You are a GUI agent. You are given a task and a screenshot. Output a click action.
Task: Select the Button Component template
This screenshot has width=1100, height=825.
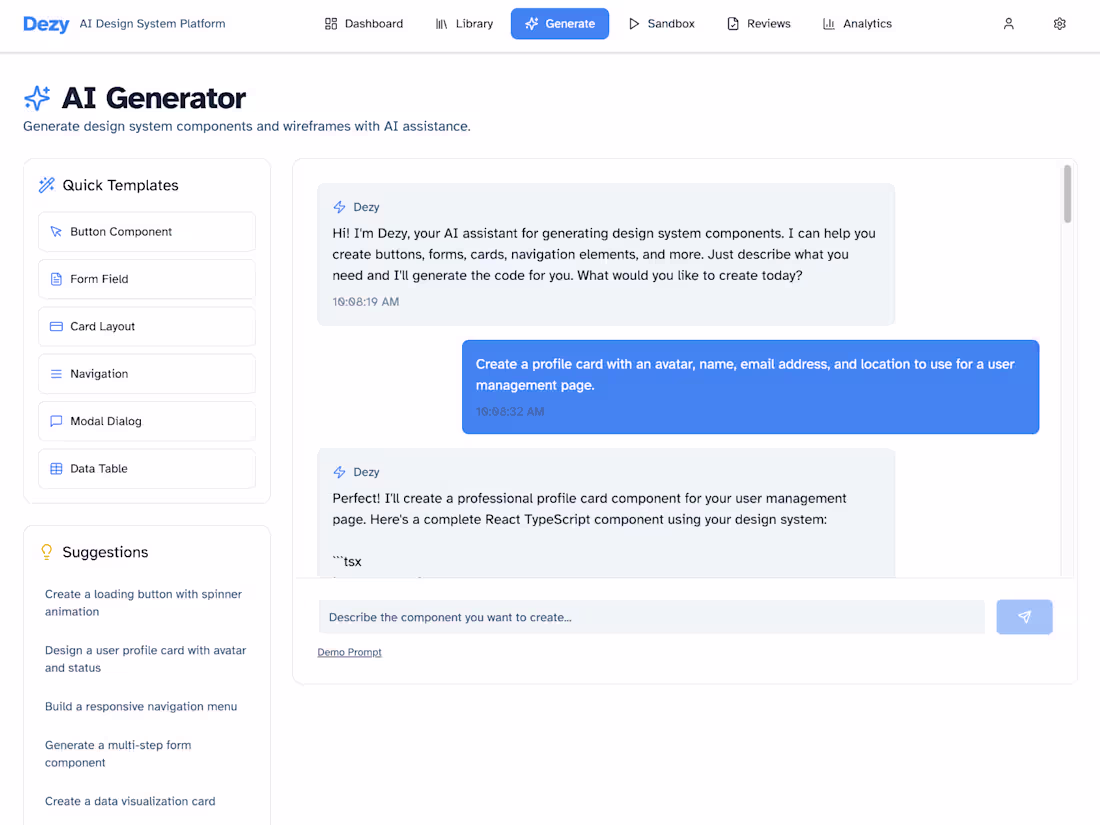coord(146,231)
